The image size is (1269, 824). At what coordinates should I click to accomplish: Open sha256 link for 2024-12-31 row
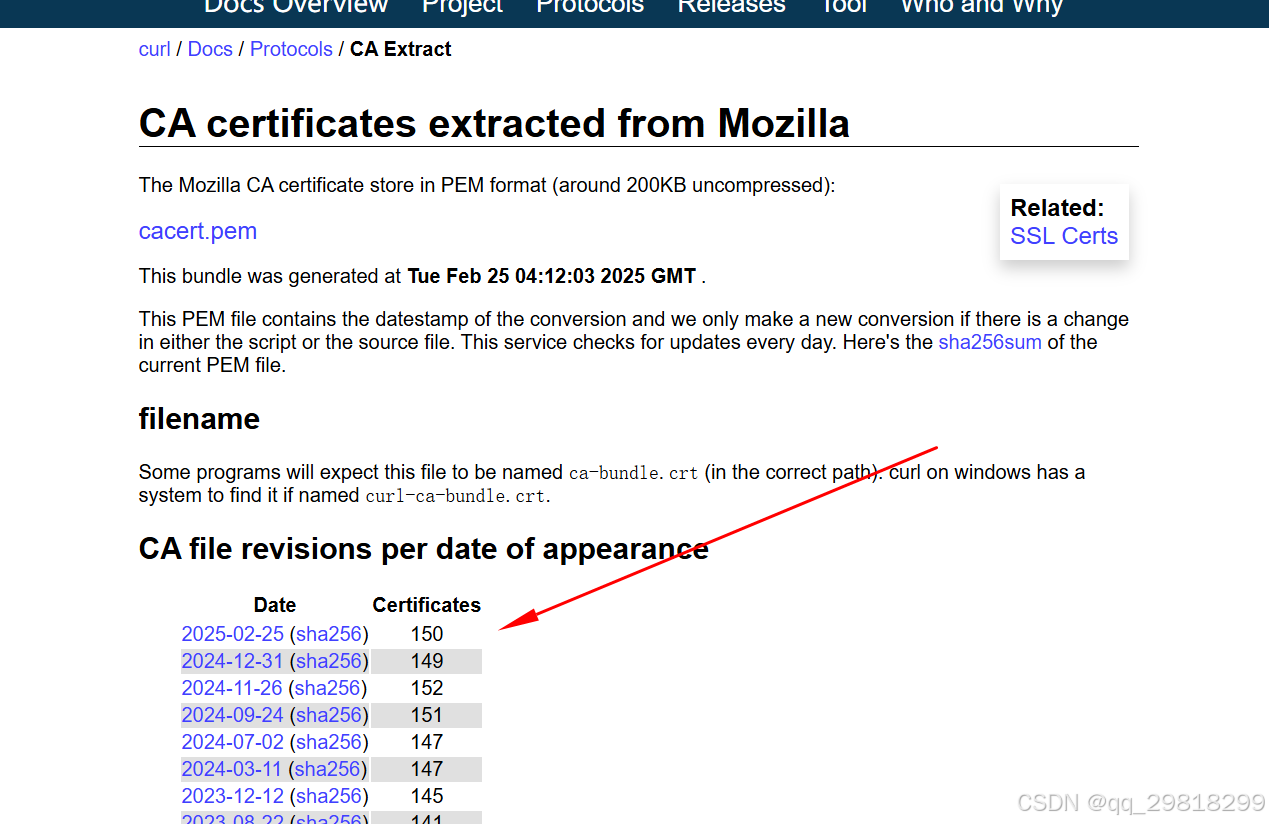(329, 661)
